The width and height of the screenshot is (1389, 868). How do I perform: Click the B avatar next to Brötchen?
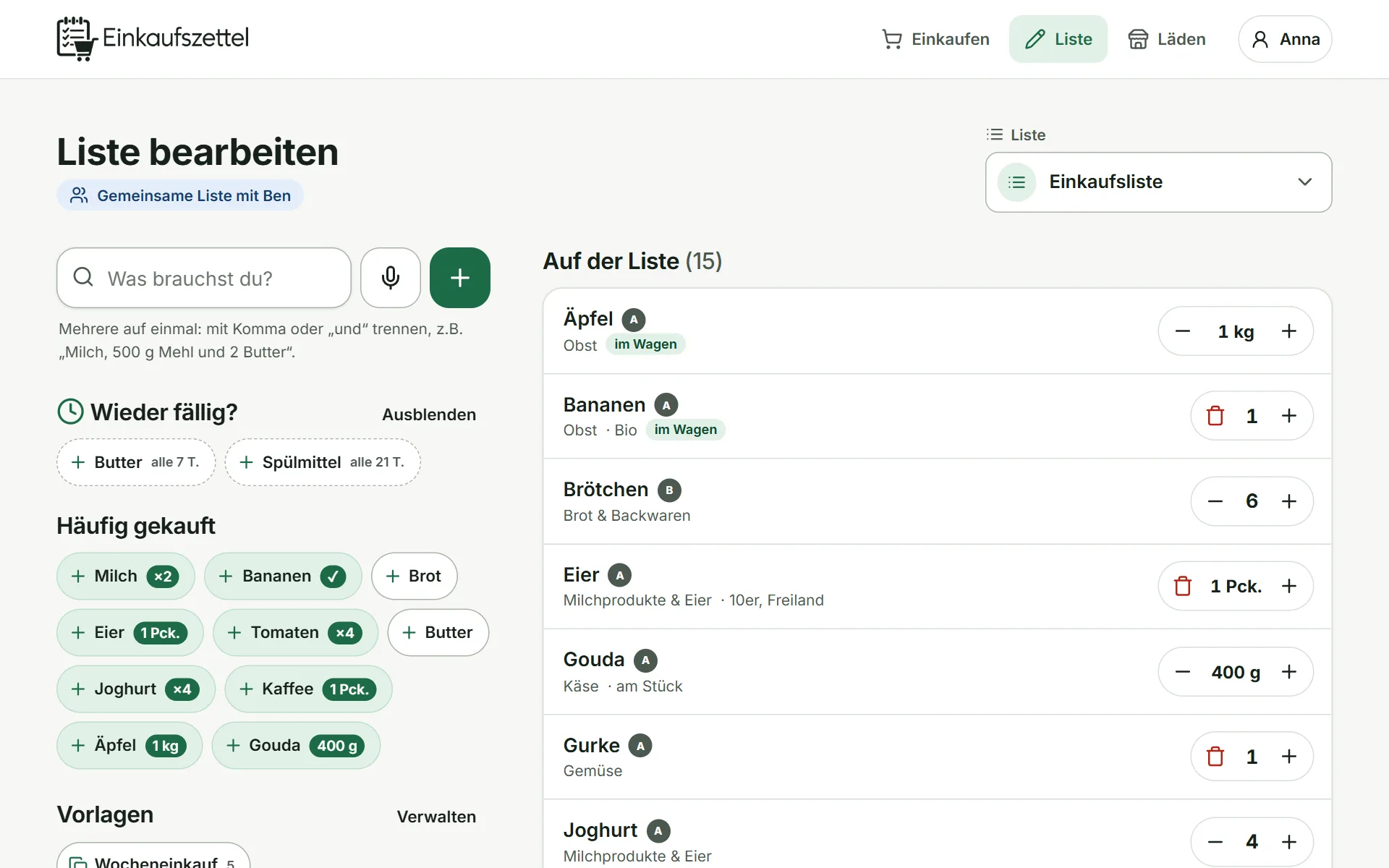[x=669, y=490]
